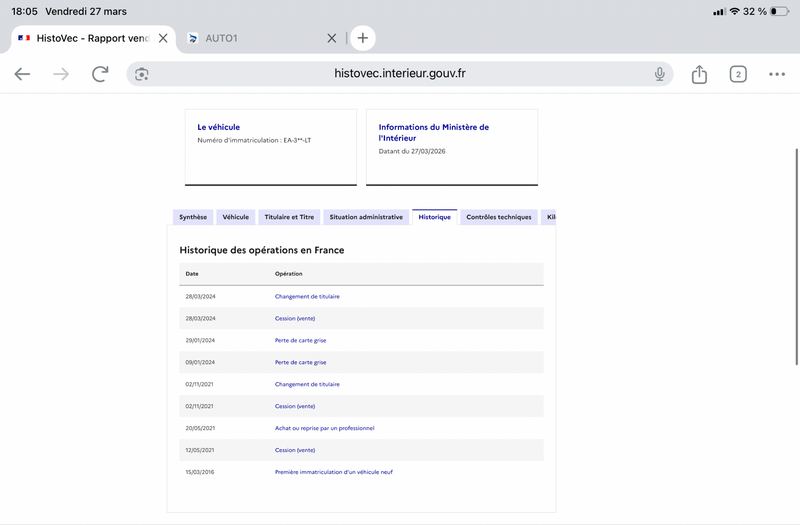800x525 pixels.
Task: Close the HistoVec tab
Action: [x=163, y=38]
